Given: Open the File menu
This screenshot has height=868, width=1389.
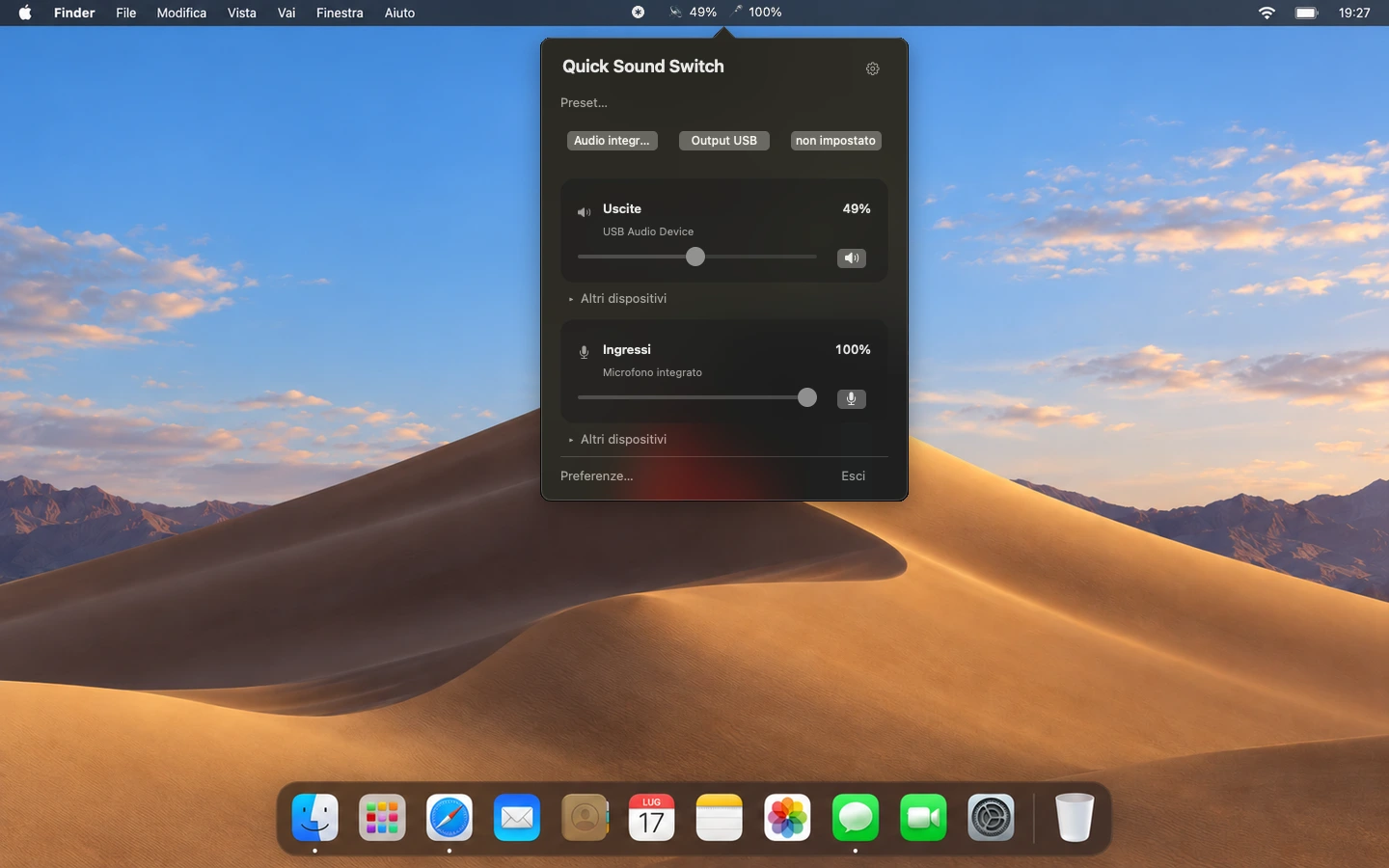Looking at the screenshot, I should (126, 13).
